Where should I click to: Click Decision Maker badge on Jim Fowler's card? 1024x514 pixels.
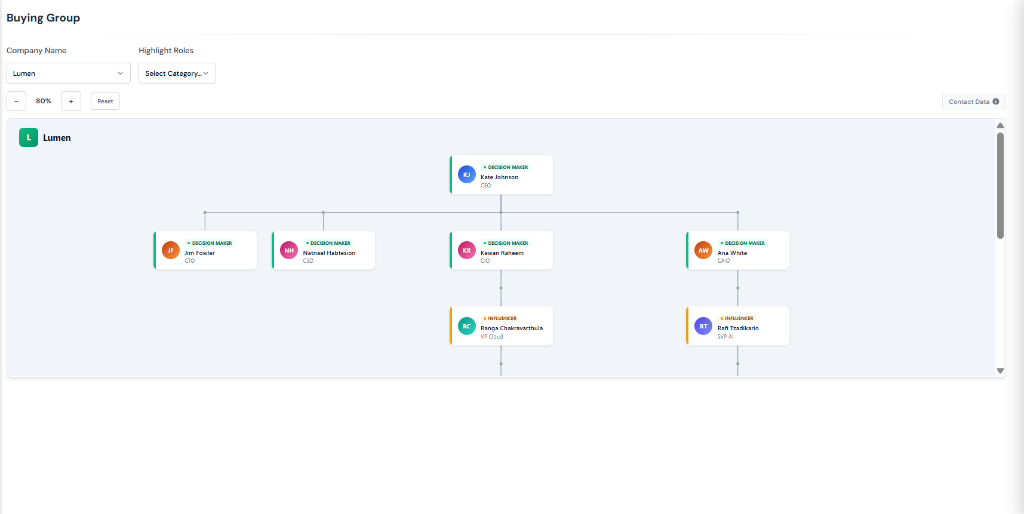click(x=210, y=243)
